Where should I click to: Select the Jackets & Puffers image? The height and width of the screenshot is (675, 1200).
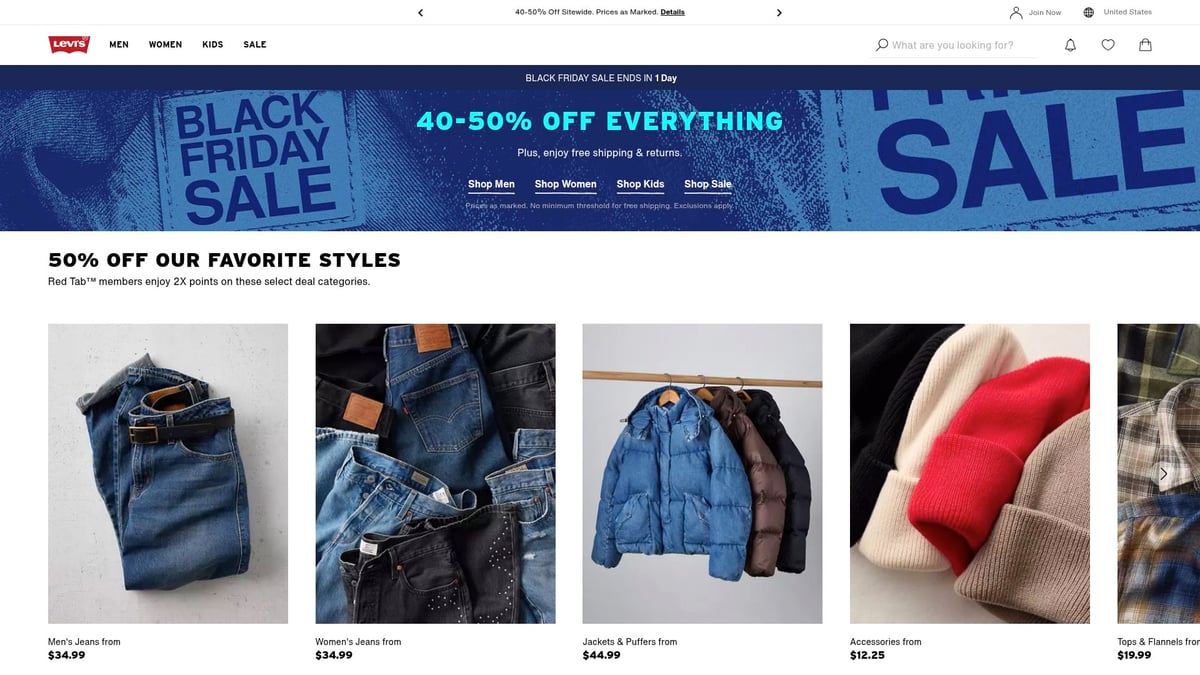pos(702,474)
